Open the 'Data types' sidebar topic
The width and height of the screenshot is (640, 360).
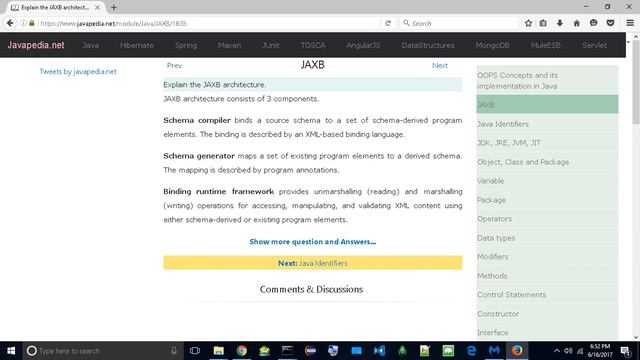[547, 238]
